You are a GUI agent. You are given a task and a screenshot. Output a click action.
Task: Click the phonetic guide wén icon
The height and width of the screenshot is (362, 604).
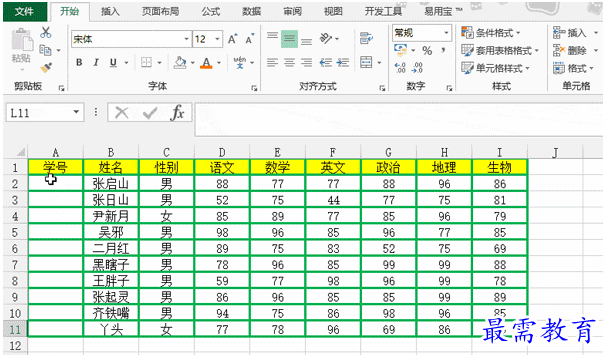pyautogui.click(x=240, y=62)
